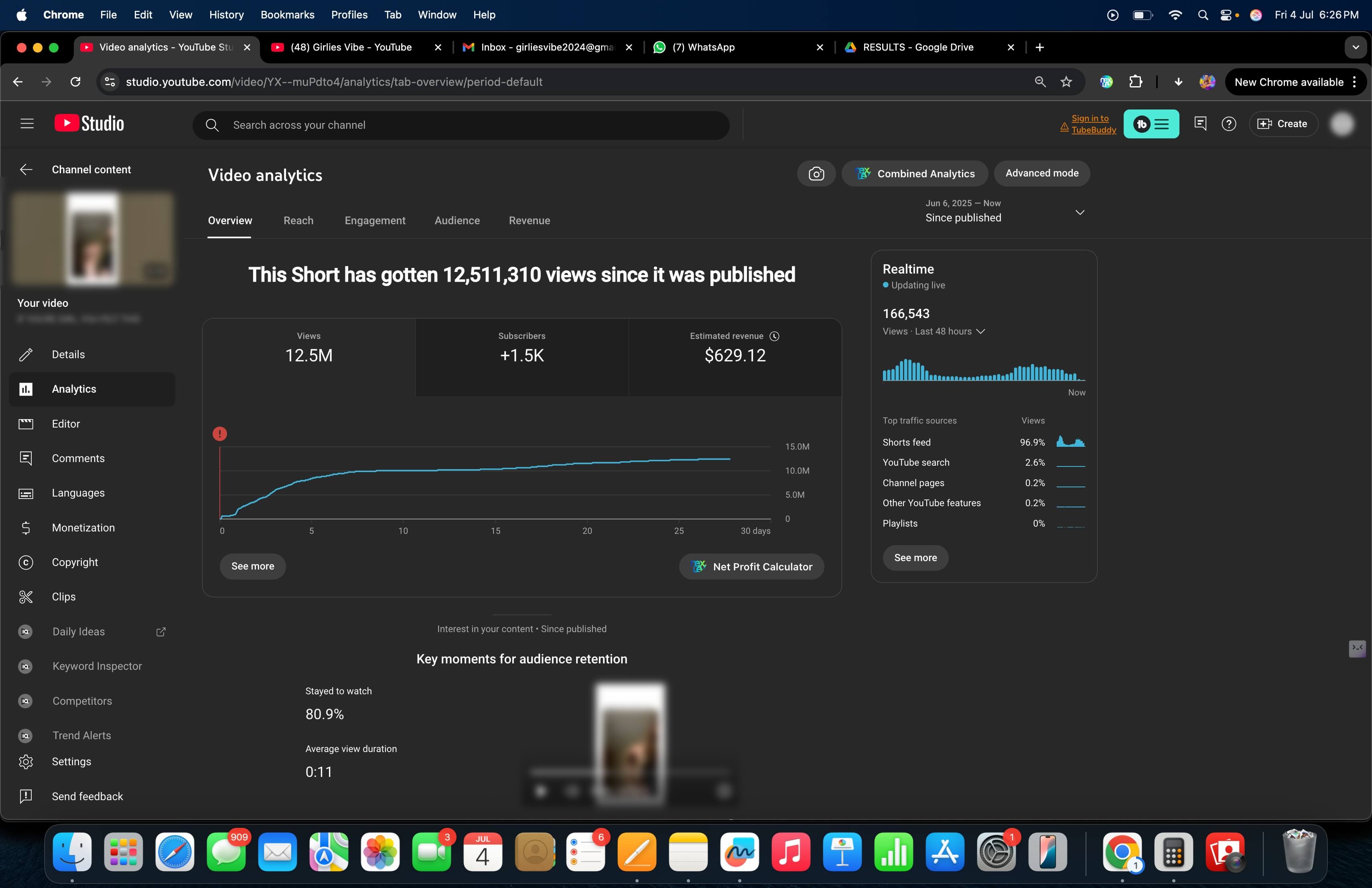This screenshot has height=888, width=1372.
Task: Click the Search across your channel field
Action: coord(461,125)
